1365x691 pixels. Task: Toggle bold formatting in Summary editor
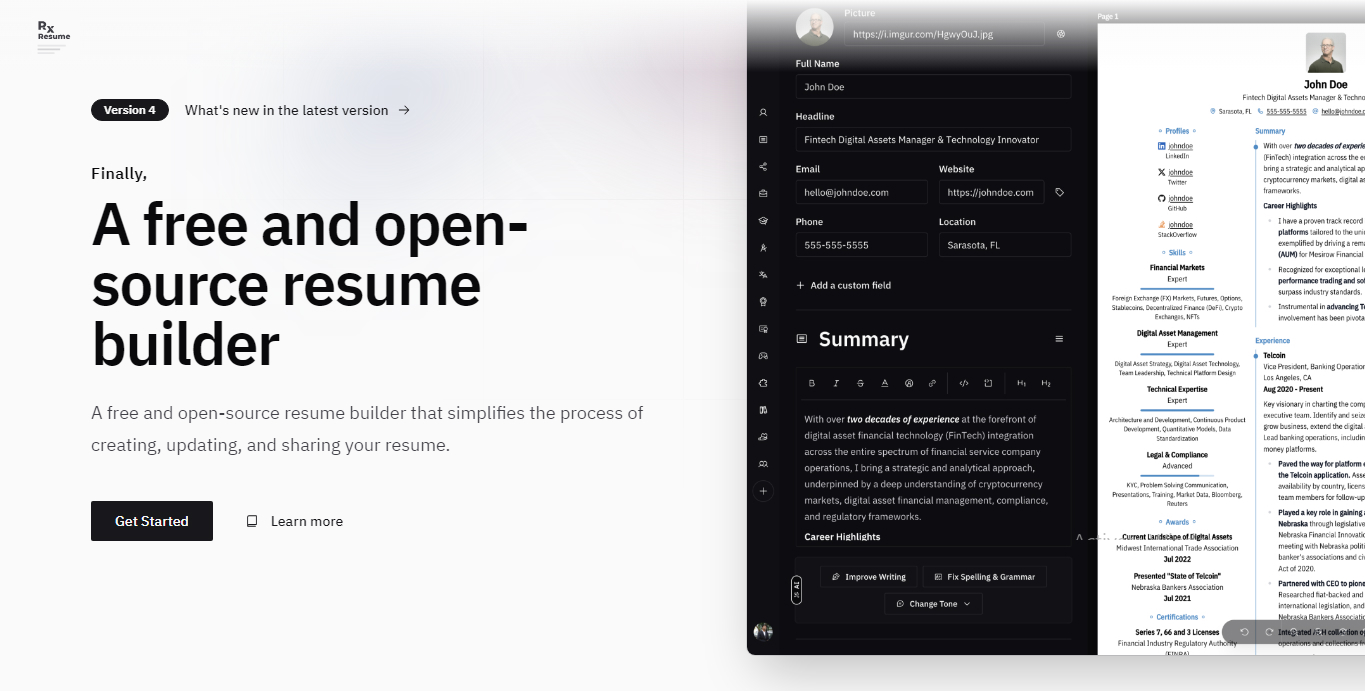tap(811, 382)
